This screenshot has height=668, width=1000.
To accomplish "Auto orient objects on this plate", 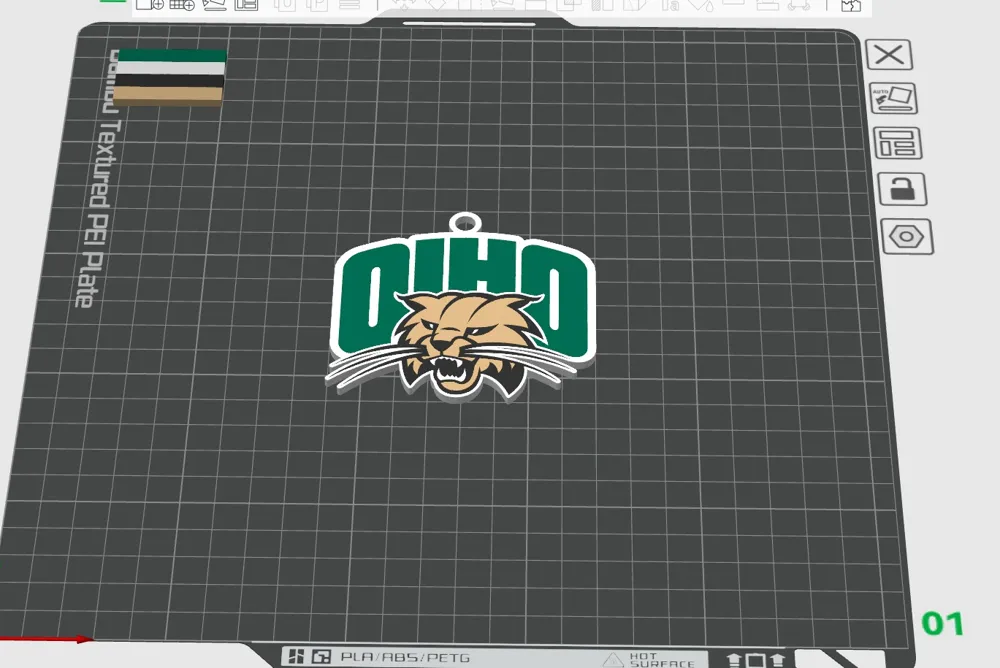I will pos(893,99).
